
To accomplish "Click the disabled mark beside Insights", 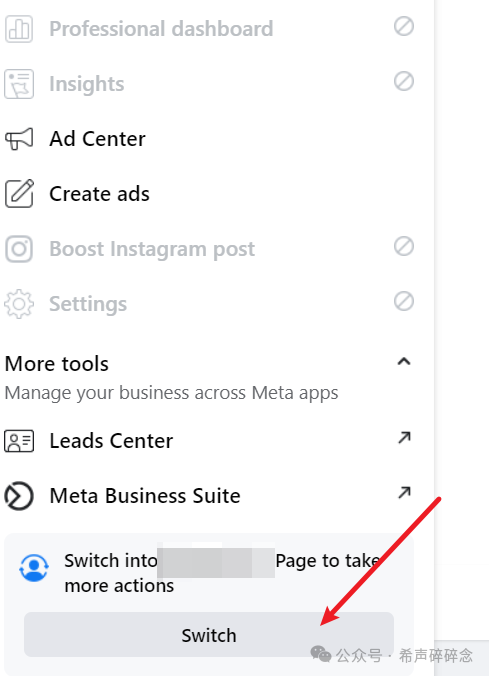I will point(404,81).
